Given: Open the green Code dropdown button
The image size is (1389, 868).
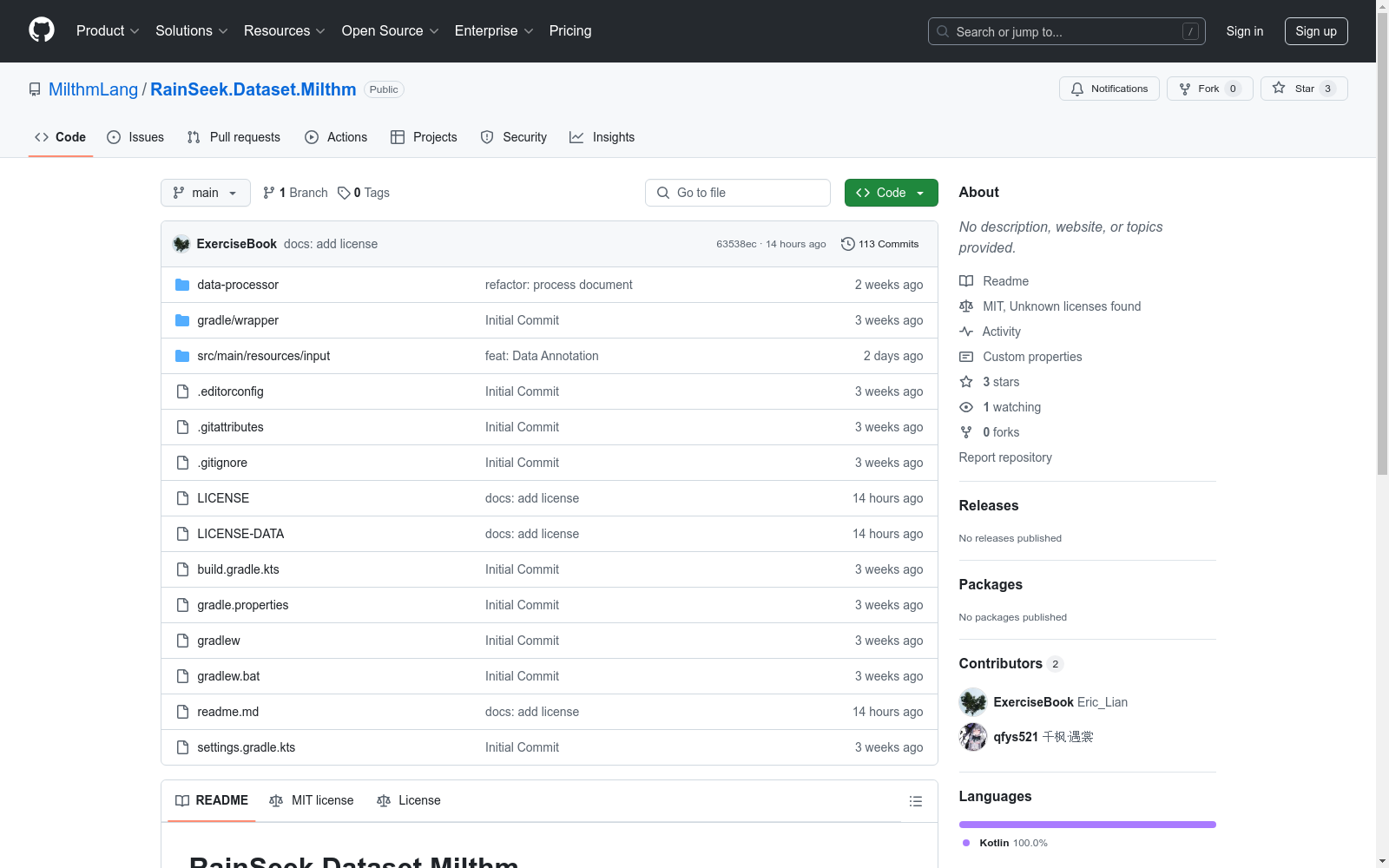Looking at the screenshot, I should tap(892, 193).
